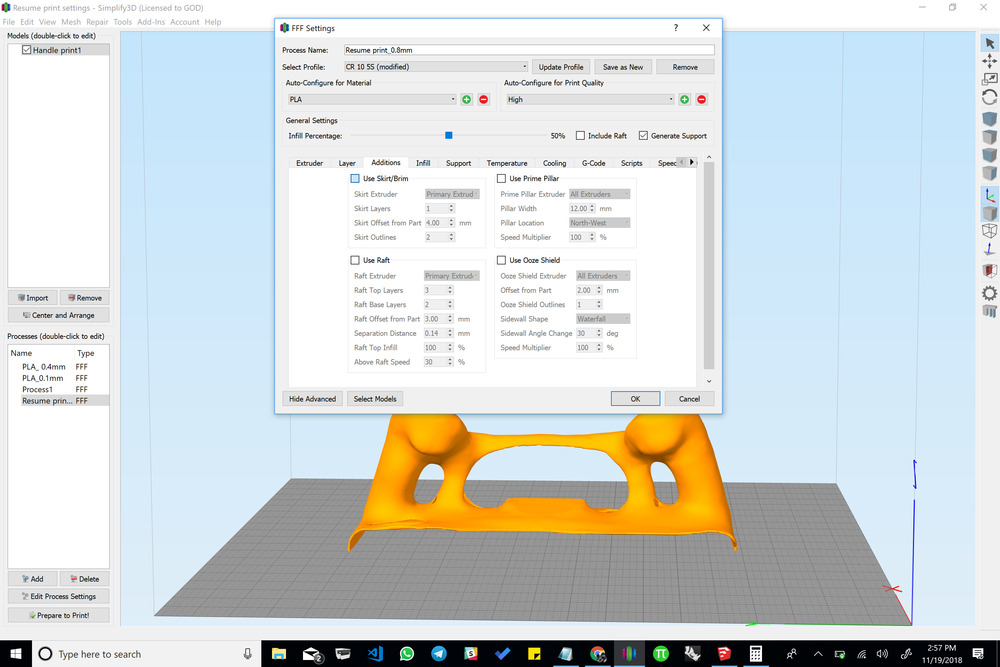Image resolution: width=1000 pixels, height=667 pixels.
Task: Open Sticky Notes taskbar icon
Action: [534, 654]
